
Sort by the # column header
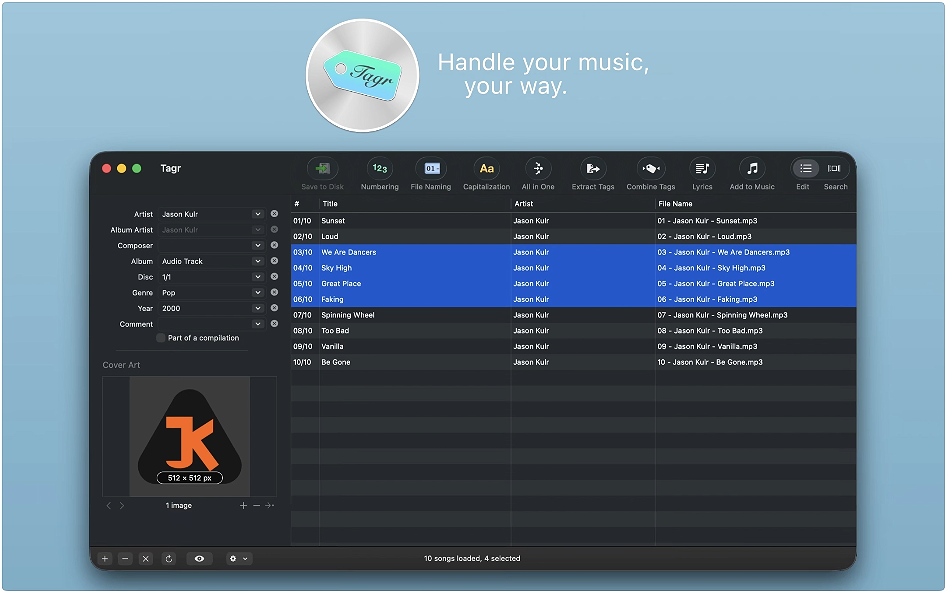(305, 204)
